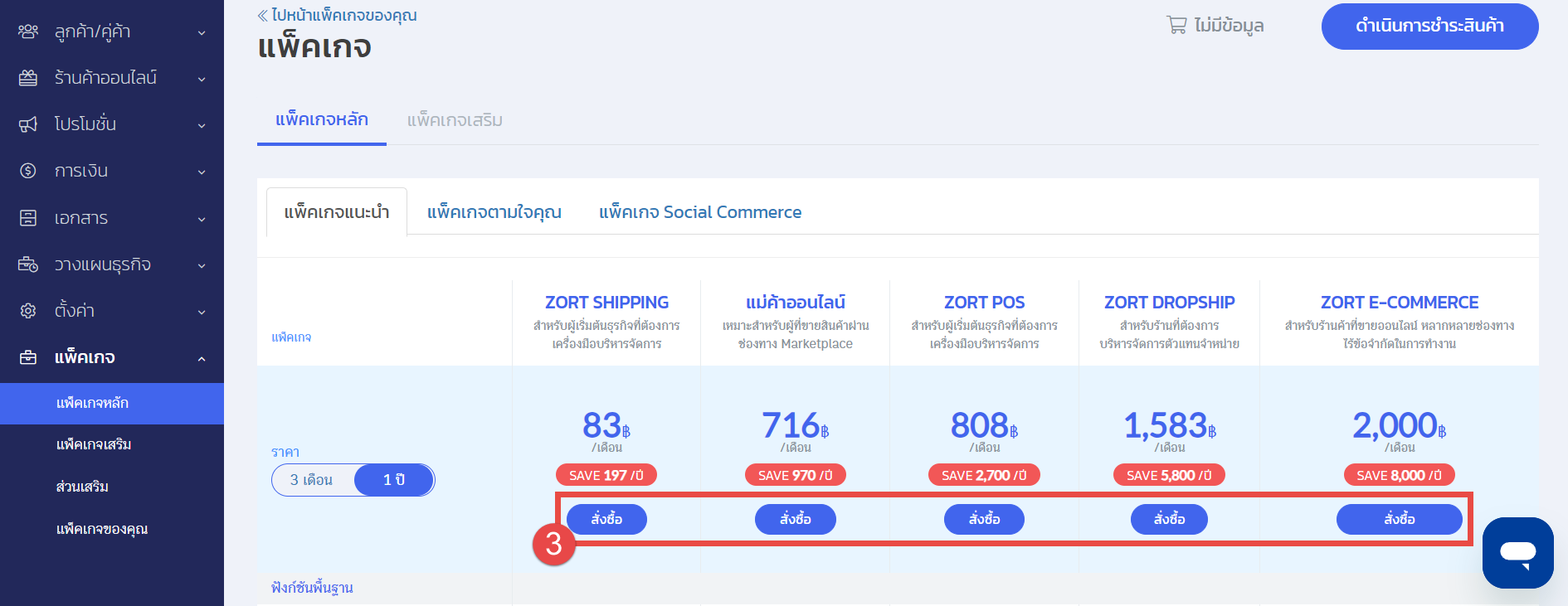
Task: Click the documents icon in sidebar
Action: click(28, 218)
